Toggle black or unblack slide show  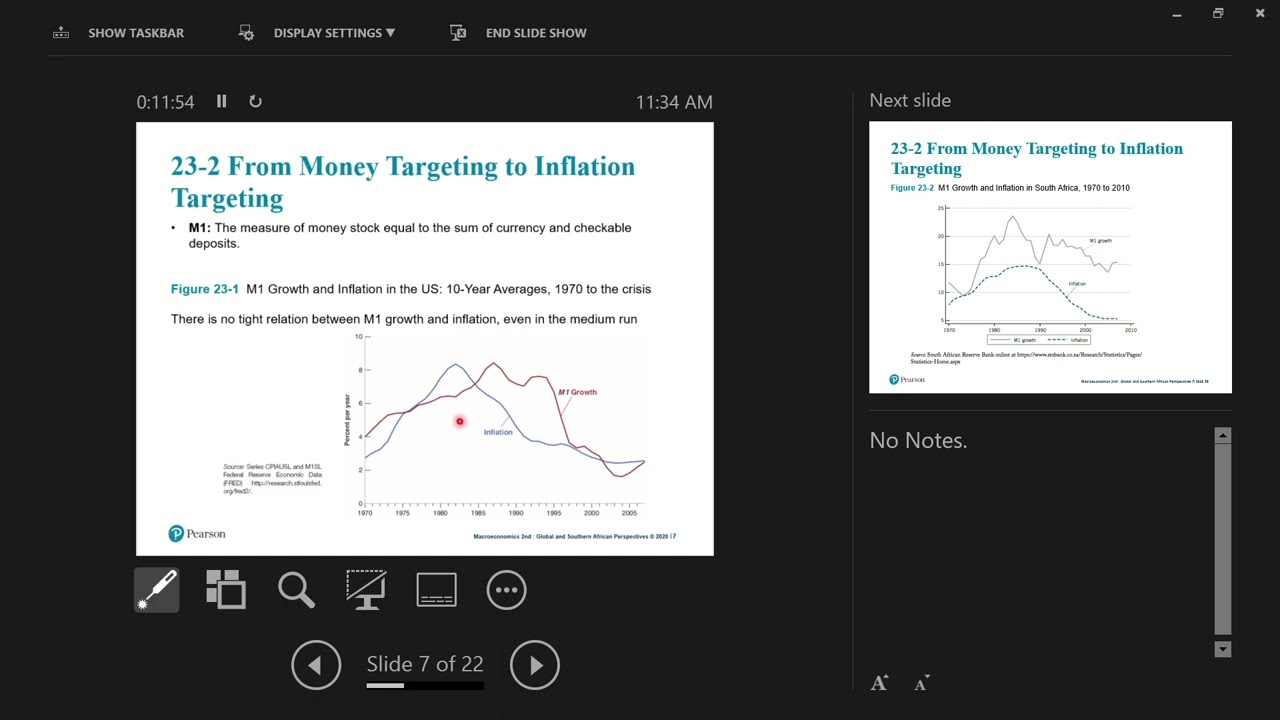tap(366, 590)
